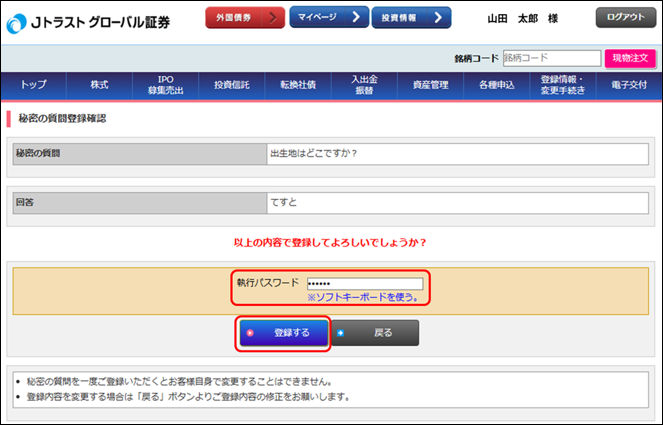Click the 戻る button
Viewport: 663px width, 425px height.
click(x=375, y=333)
